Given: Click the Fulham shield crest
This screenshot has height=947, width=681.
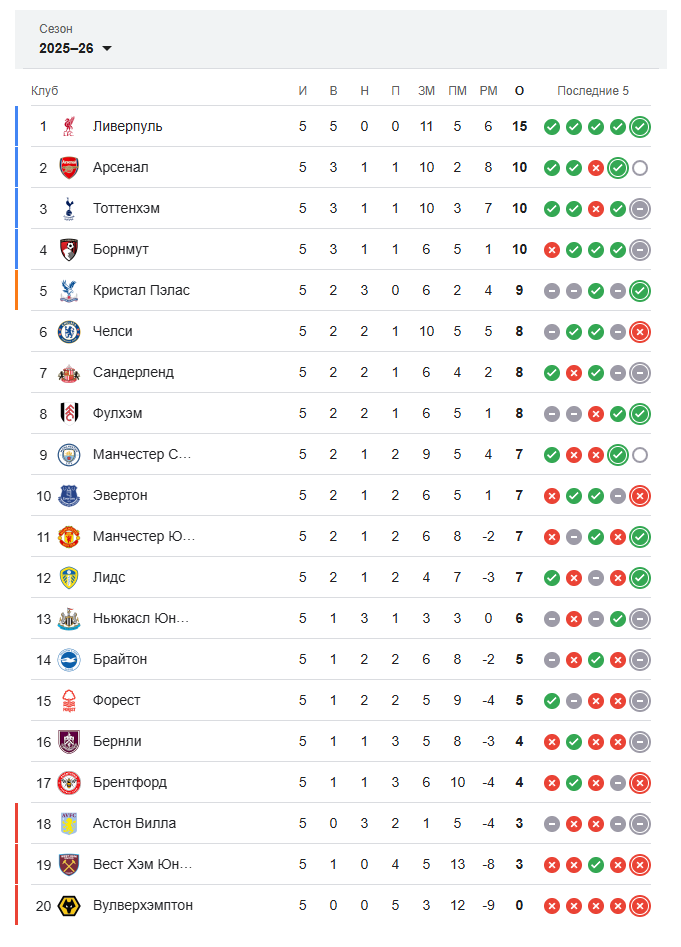Looking at the screenshot, I should pos(69,414).
